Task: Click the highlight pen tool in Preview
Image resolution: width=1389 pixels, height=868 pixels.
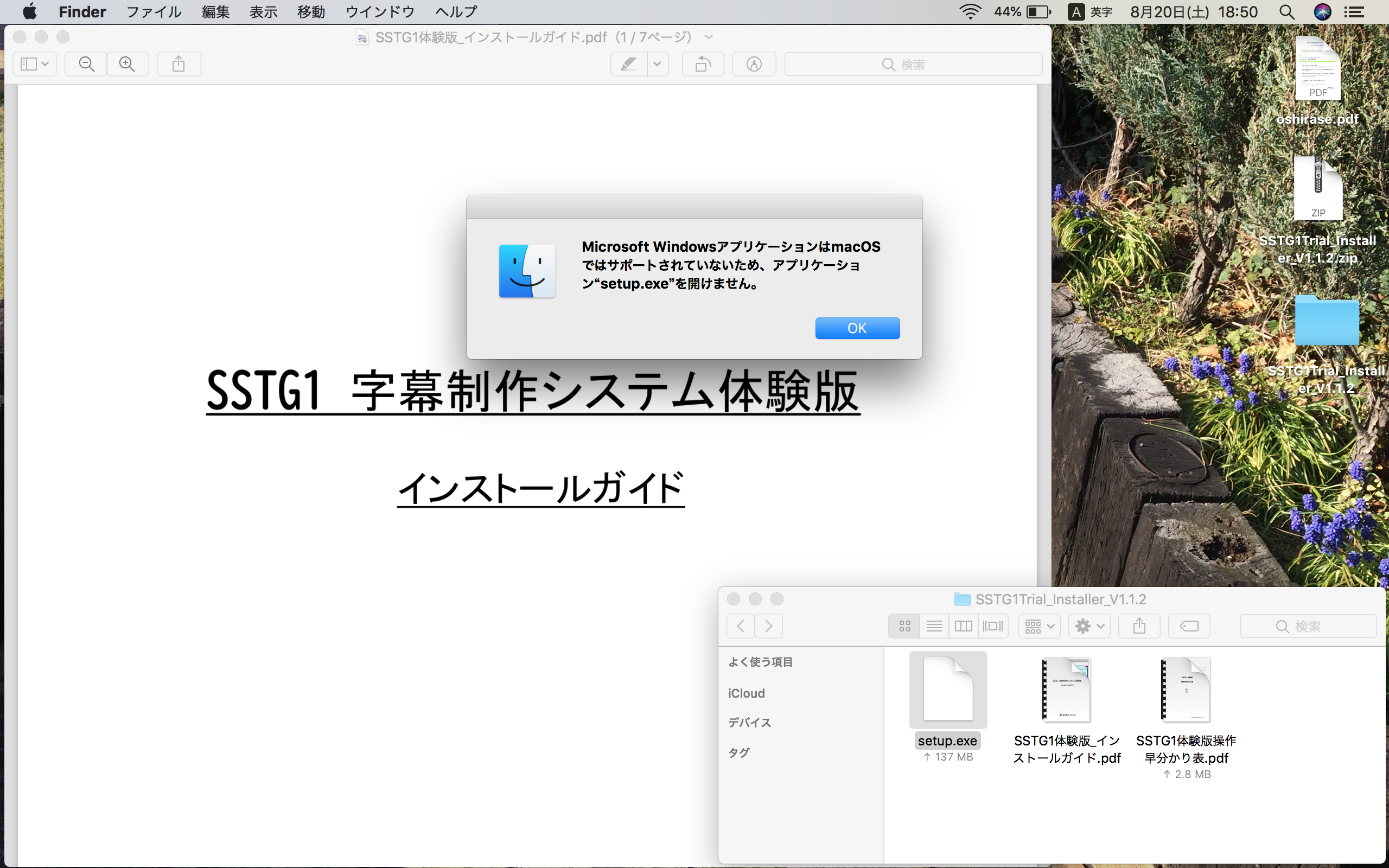Action: coord(628,63)
